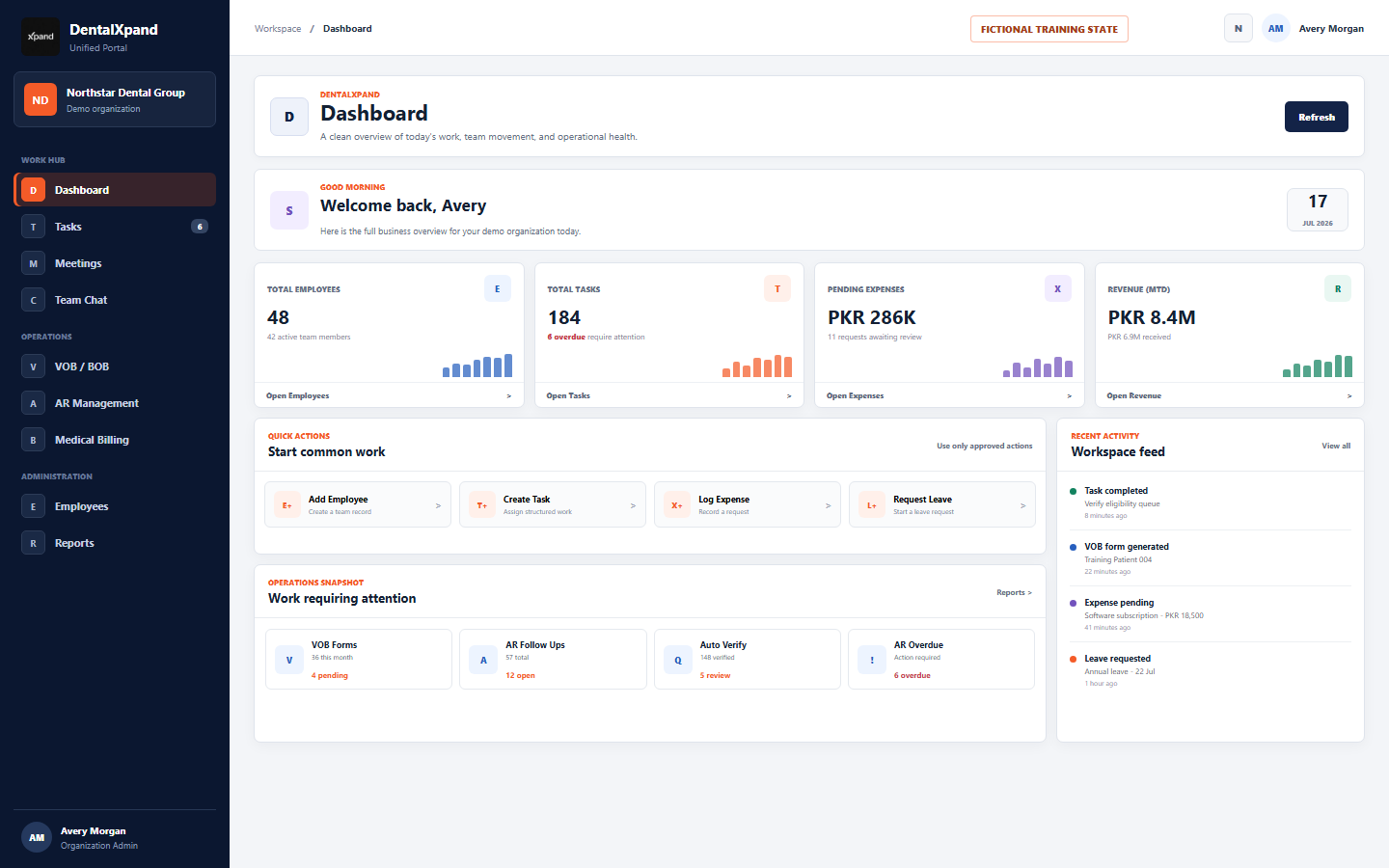Click the 17 Jul 2026 date badge
1389x868 pixels.
pos(1318,209)
